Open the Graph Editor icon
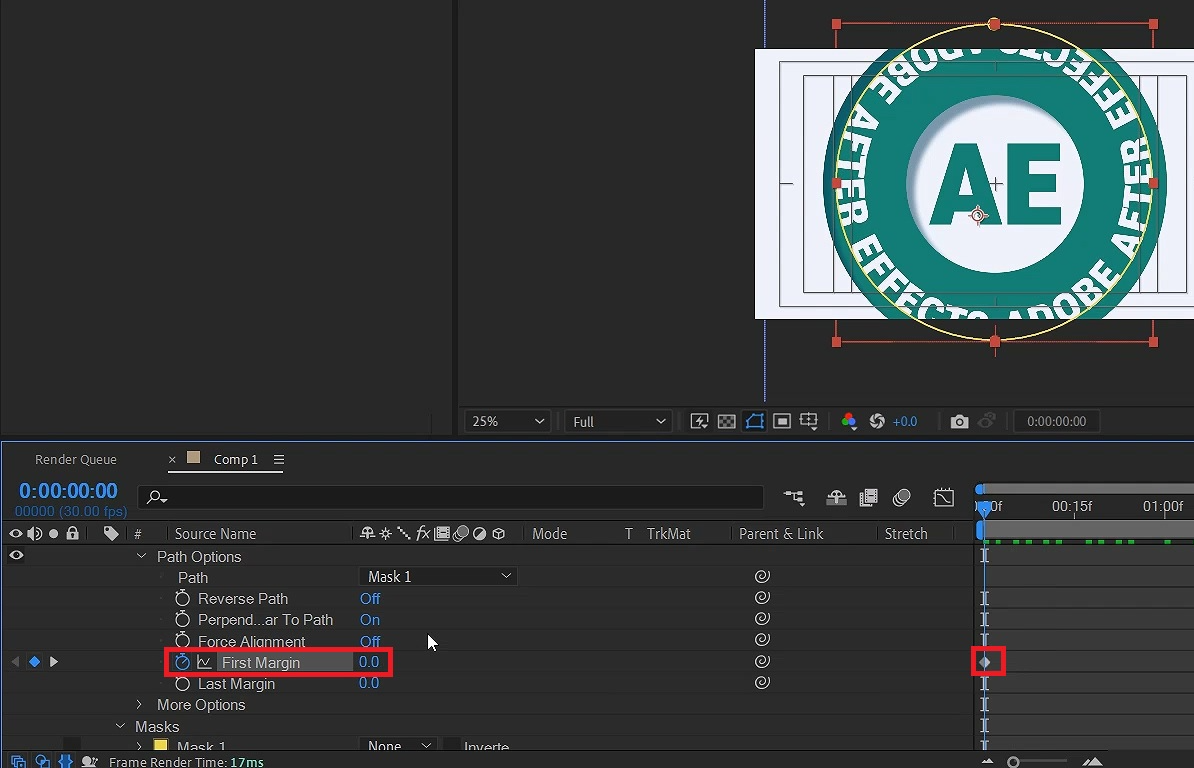 pyautogui.click(x=943, y=497)
